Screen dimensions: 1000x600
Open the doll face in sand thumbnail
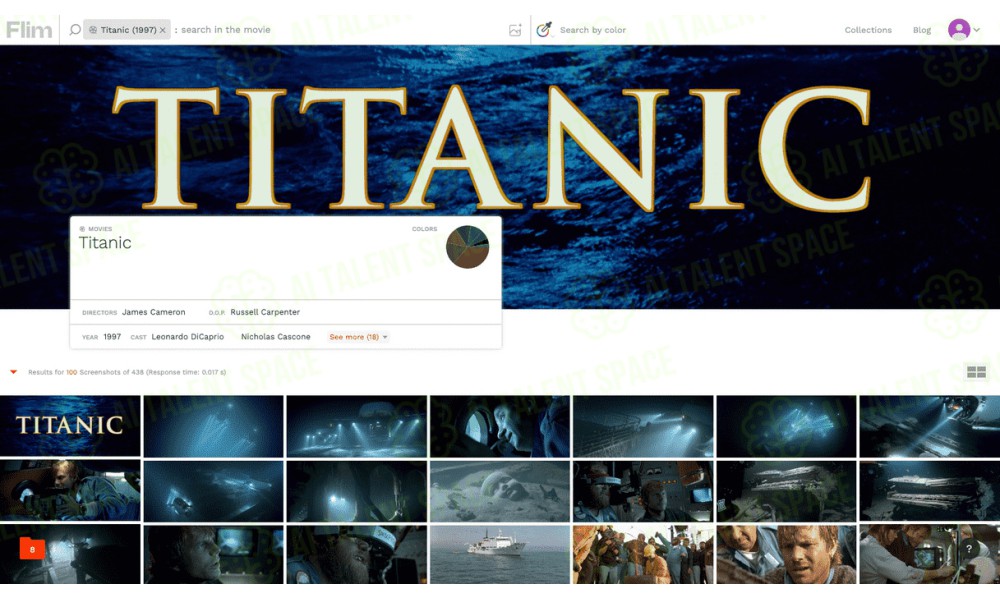point(499,491)
